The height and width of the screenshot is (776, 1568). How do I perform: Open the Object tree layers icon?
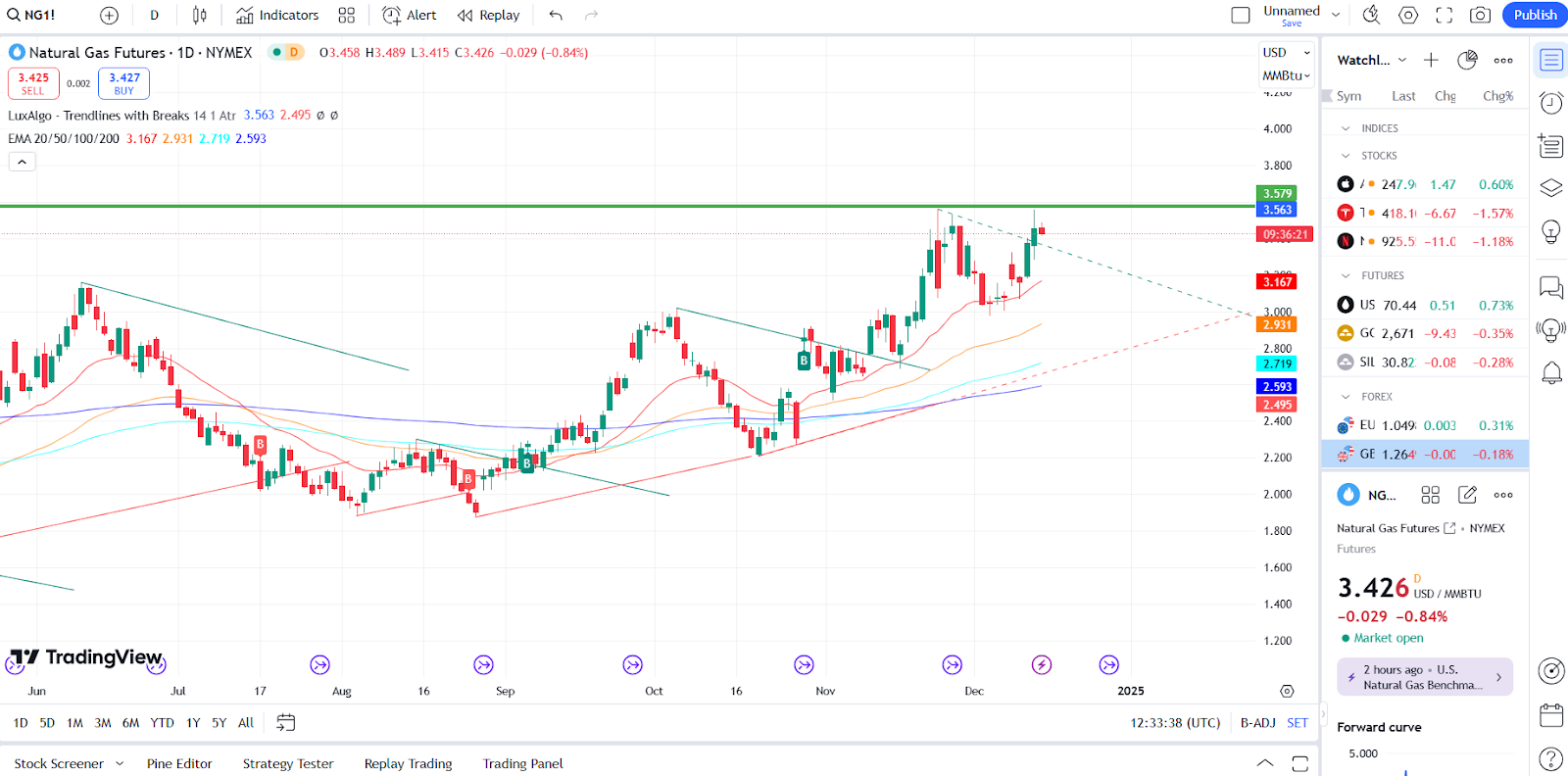coord(1550,188)
